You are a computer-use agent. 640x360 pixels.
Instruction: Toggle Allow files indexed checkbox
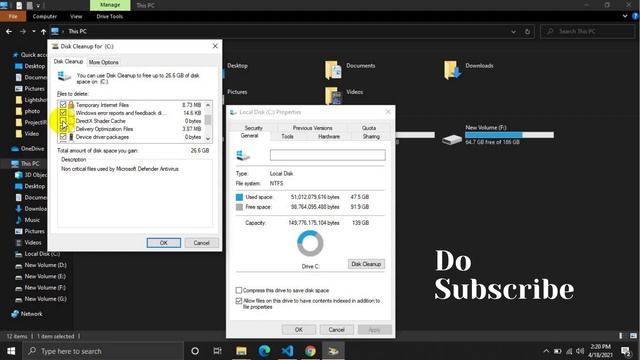point(239,301)
